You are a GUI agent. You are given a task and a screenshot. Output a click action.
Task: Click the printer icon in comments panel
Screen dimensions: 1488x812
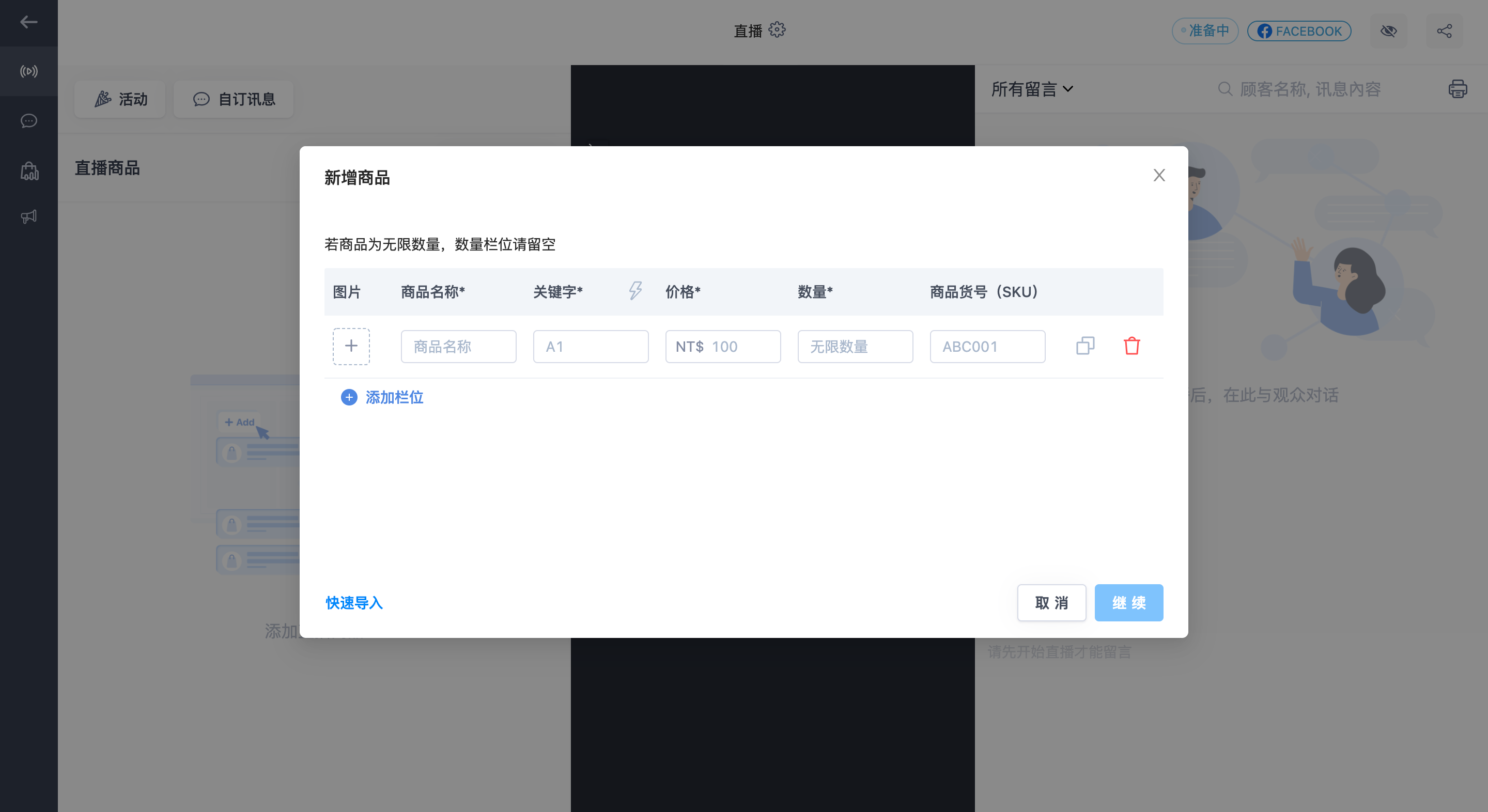click(1458, 89)
